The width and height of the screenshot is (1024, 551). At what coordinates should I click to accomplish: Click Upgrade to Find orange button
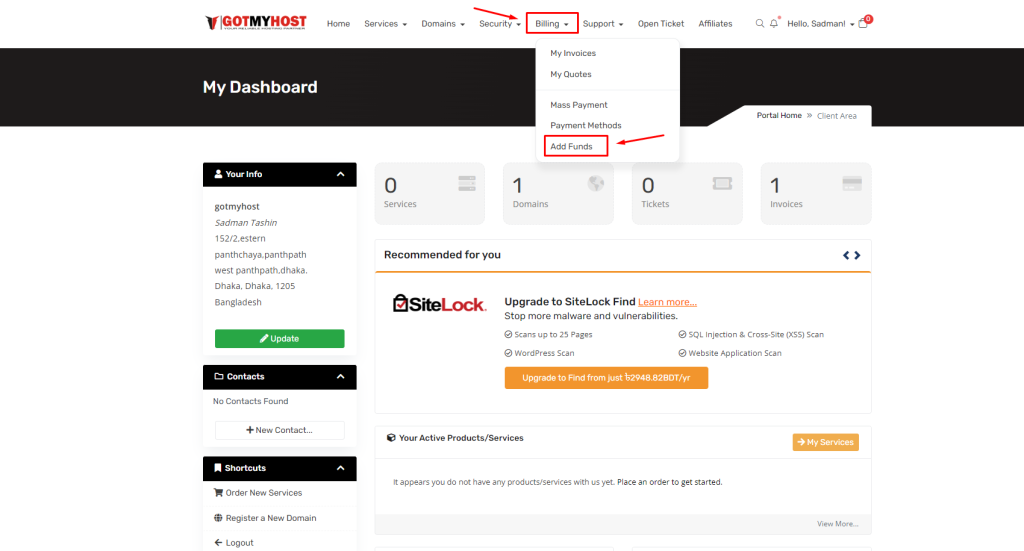pyautogui.click(x=606, y=378)
